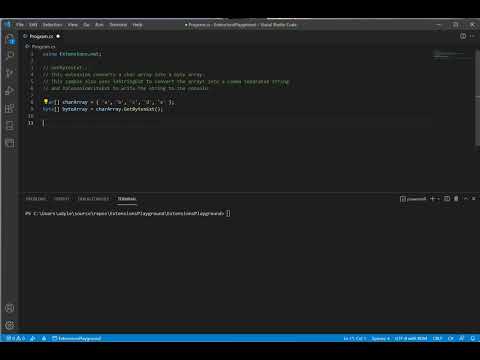
Task: Click errors and warnings count in status bar
Action: pos(16,338)
